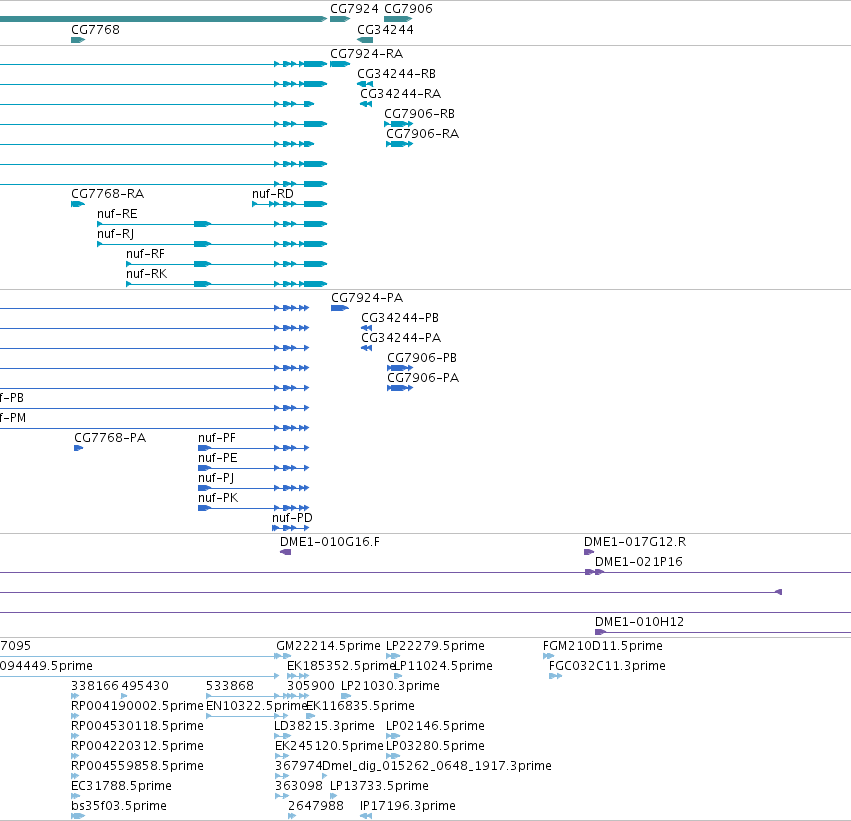This screenshot has width=851, height=821.
Task: Open the DME1-021P16 feature label
Action: point(638,562)
